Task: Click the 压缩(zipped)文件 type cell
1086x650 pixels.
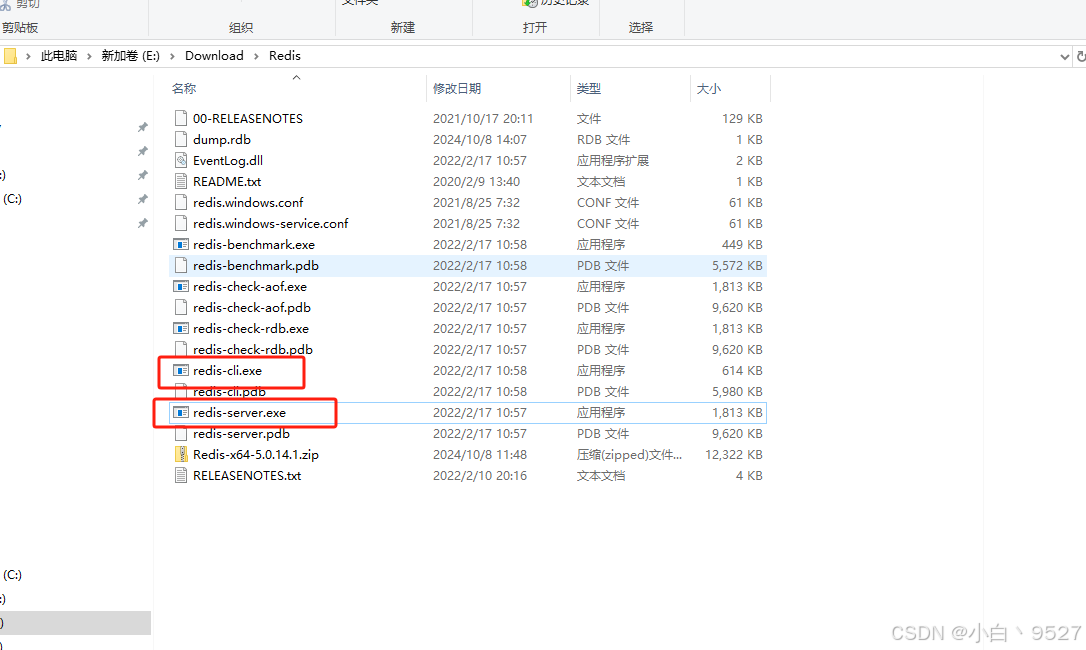Action: pos(629,455)
